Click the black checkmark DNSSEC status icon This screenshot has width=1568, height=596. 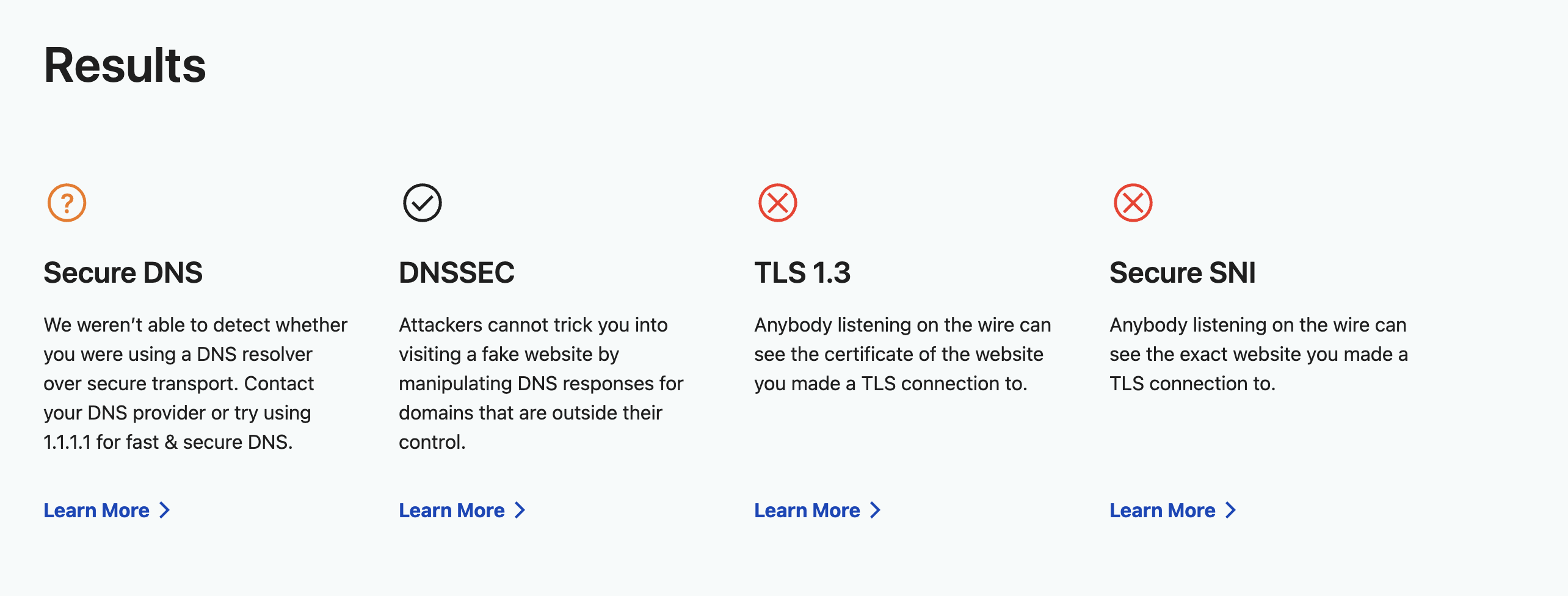point(422,203)
